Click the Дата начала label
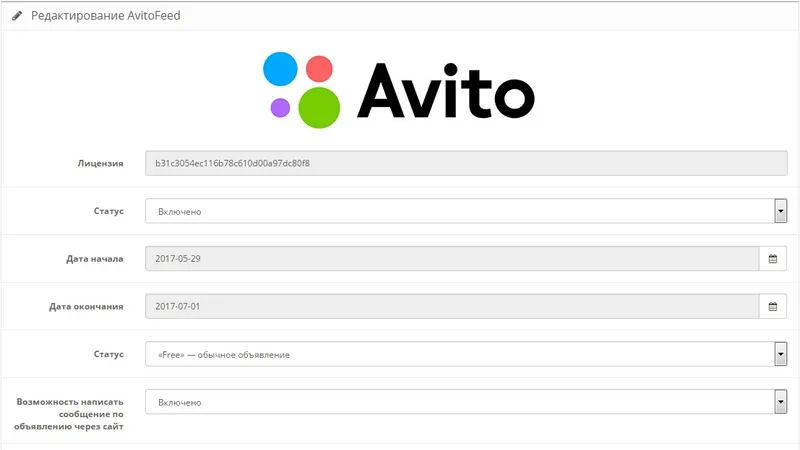 (95, 259)
